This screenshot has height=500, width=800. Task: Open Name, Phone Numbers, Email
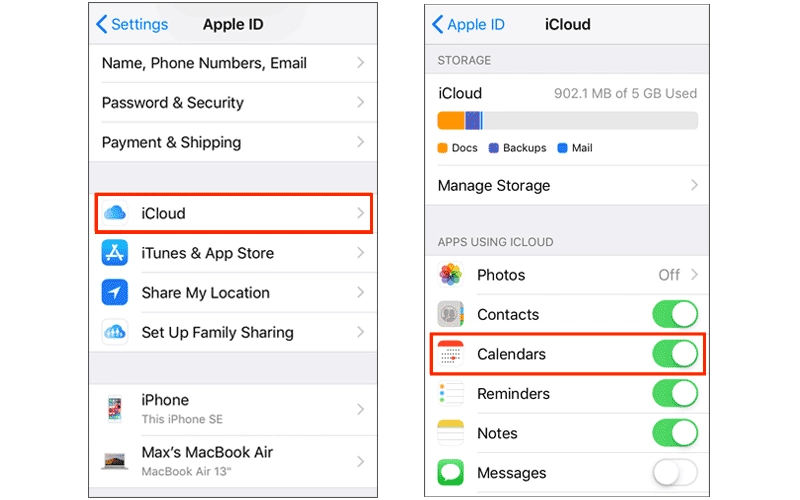233,63
